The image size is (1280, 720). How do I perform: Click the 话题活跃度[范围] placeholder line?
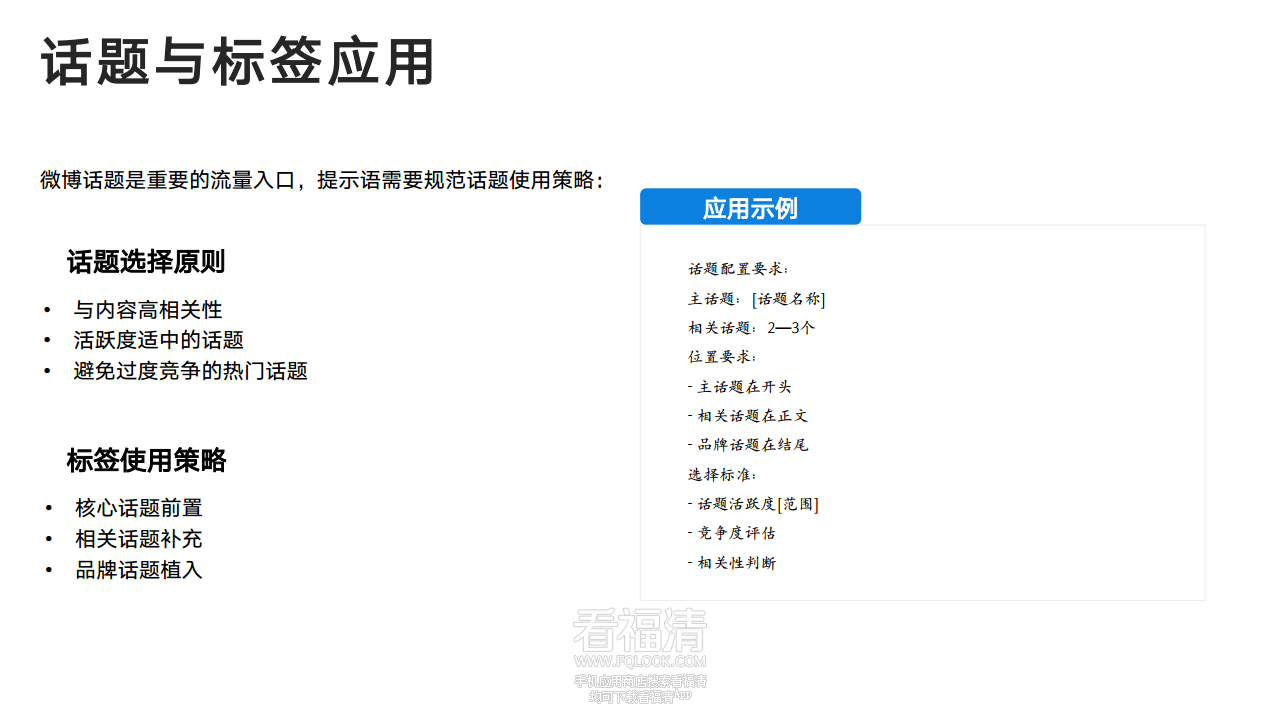tap(755, 504)
